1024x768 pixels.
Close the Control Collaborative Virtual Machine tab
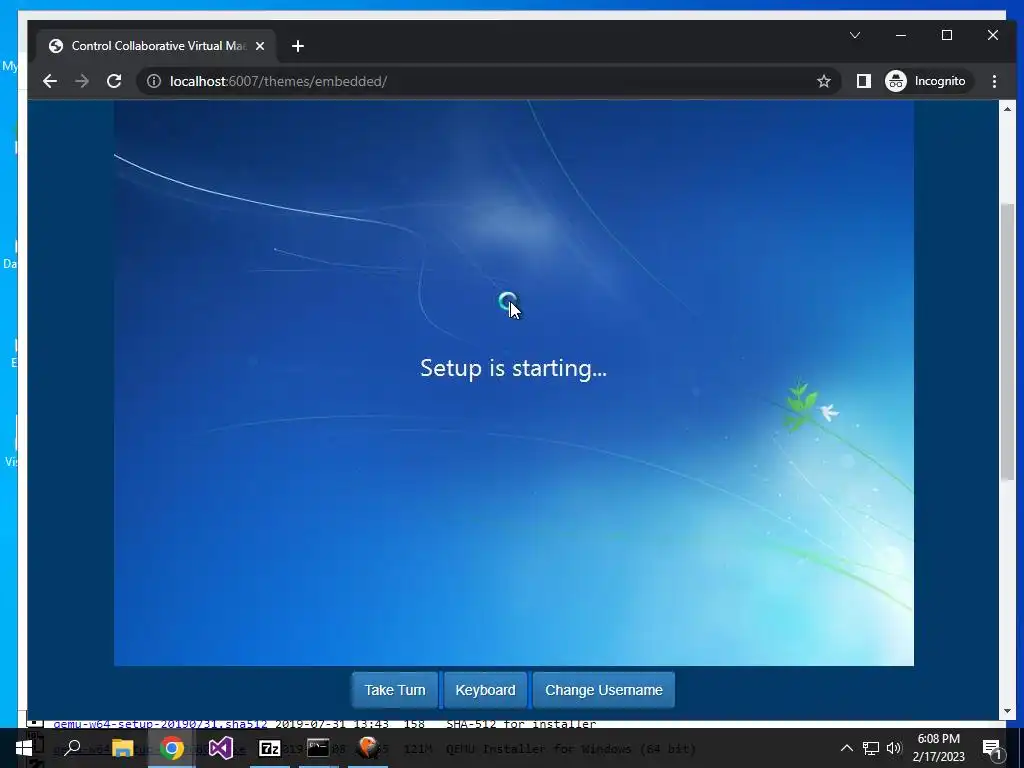[260, 46]
